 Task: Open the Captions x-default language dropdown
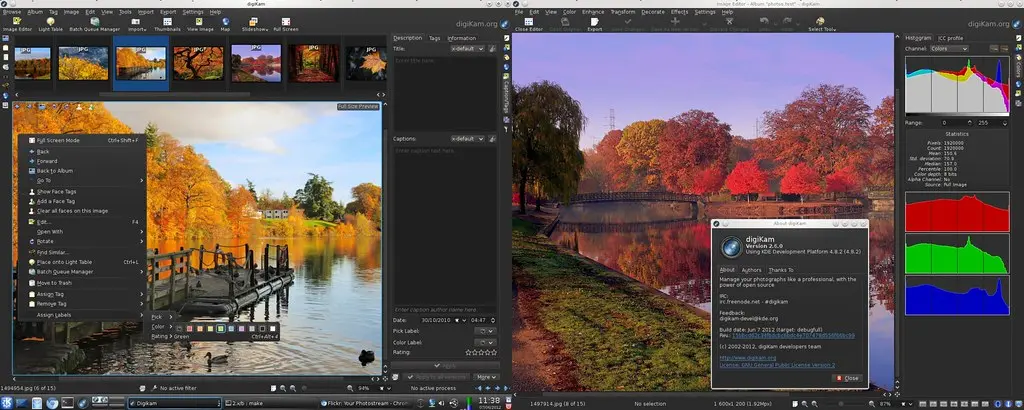click(x=468, y=138)
